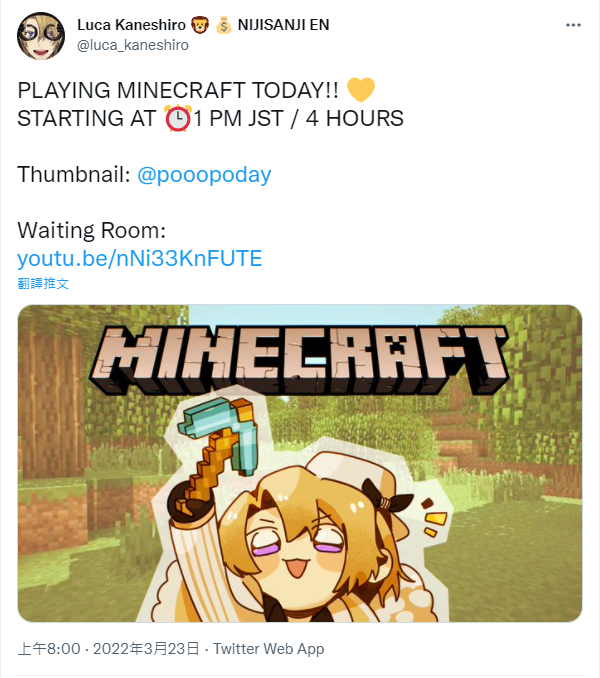Click the NIJISANJI EN text in the name
The height and width of the screenshot is (678, 600).
[x=284, y=25]
